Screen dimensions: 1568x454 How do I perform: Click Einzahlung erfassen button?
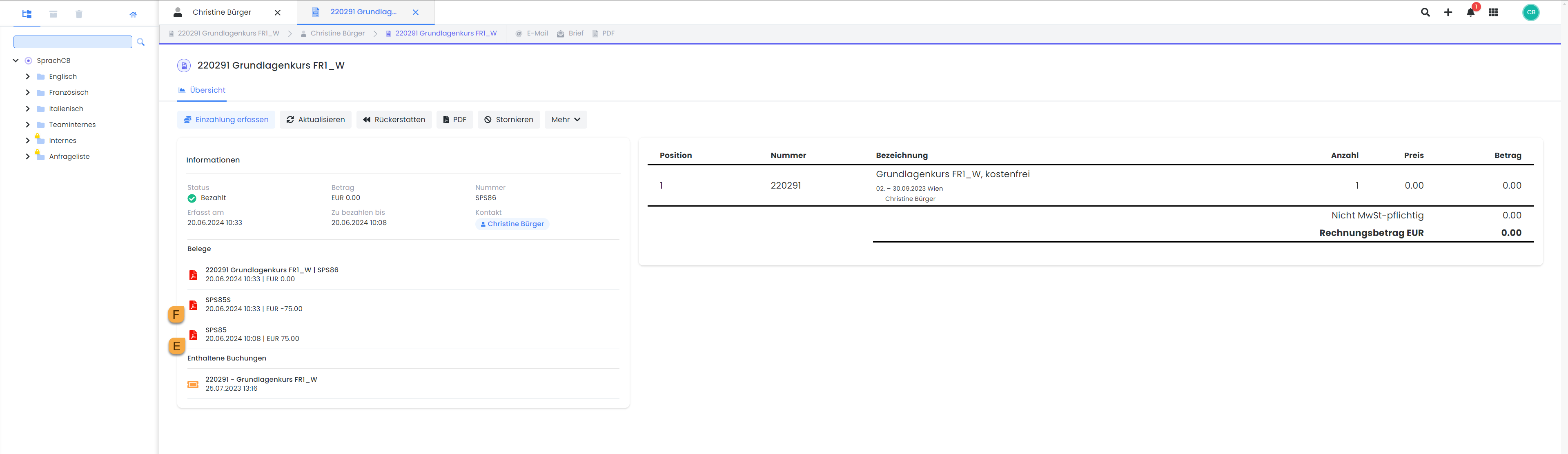(226, 120)
